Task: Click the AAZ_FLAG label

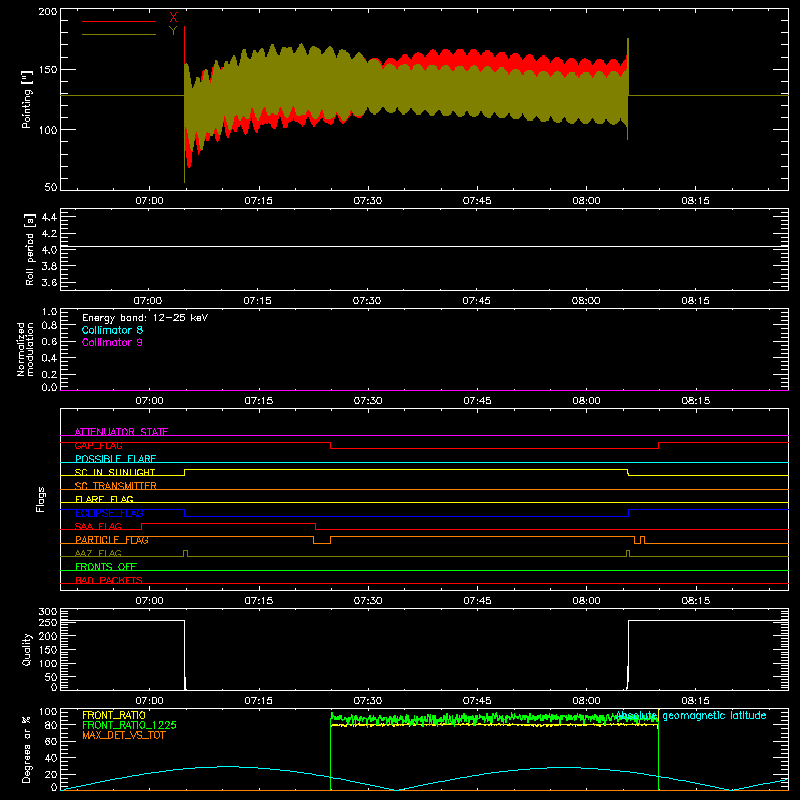Action: click(98, 553)
